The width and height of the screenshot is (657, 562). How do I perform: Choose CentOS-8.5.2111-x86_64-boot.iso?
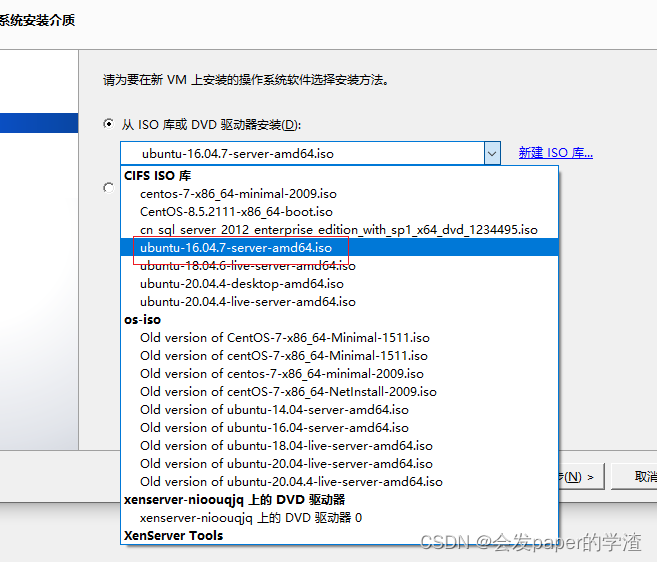tap(339, 212)
